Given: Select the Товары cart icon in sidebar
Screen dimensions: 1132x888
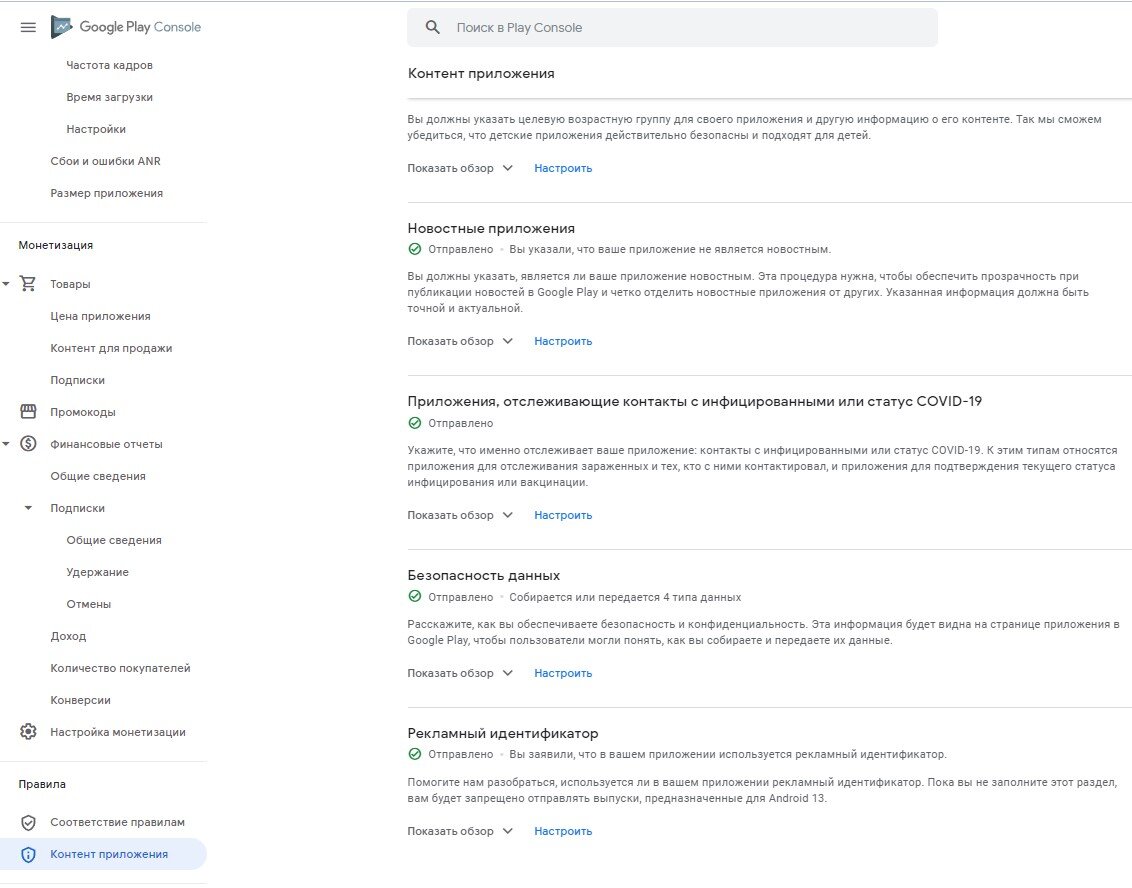Looking at the screenshot, I should point(27,283).
